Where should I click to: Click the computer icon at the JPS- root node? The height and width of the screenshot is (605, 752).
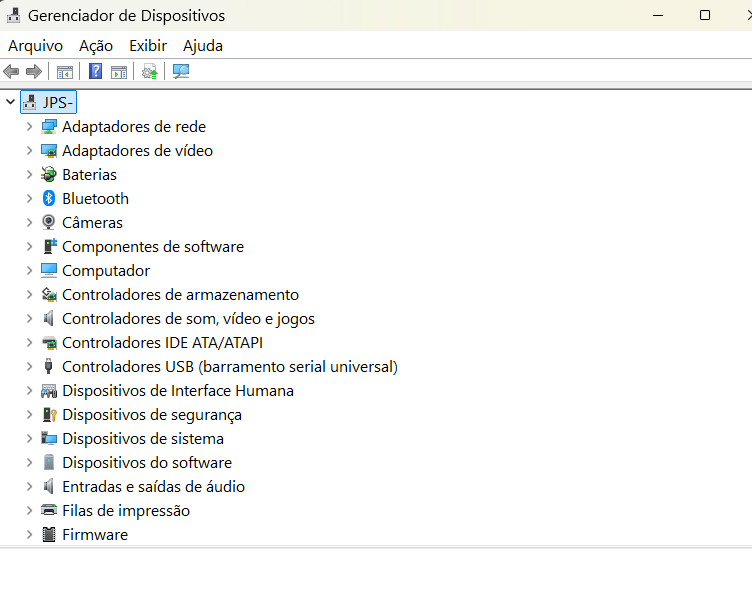(30, 102)
